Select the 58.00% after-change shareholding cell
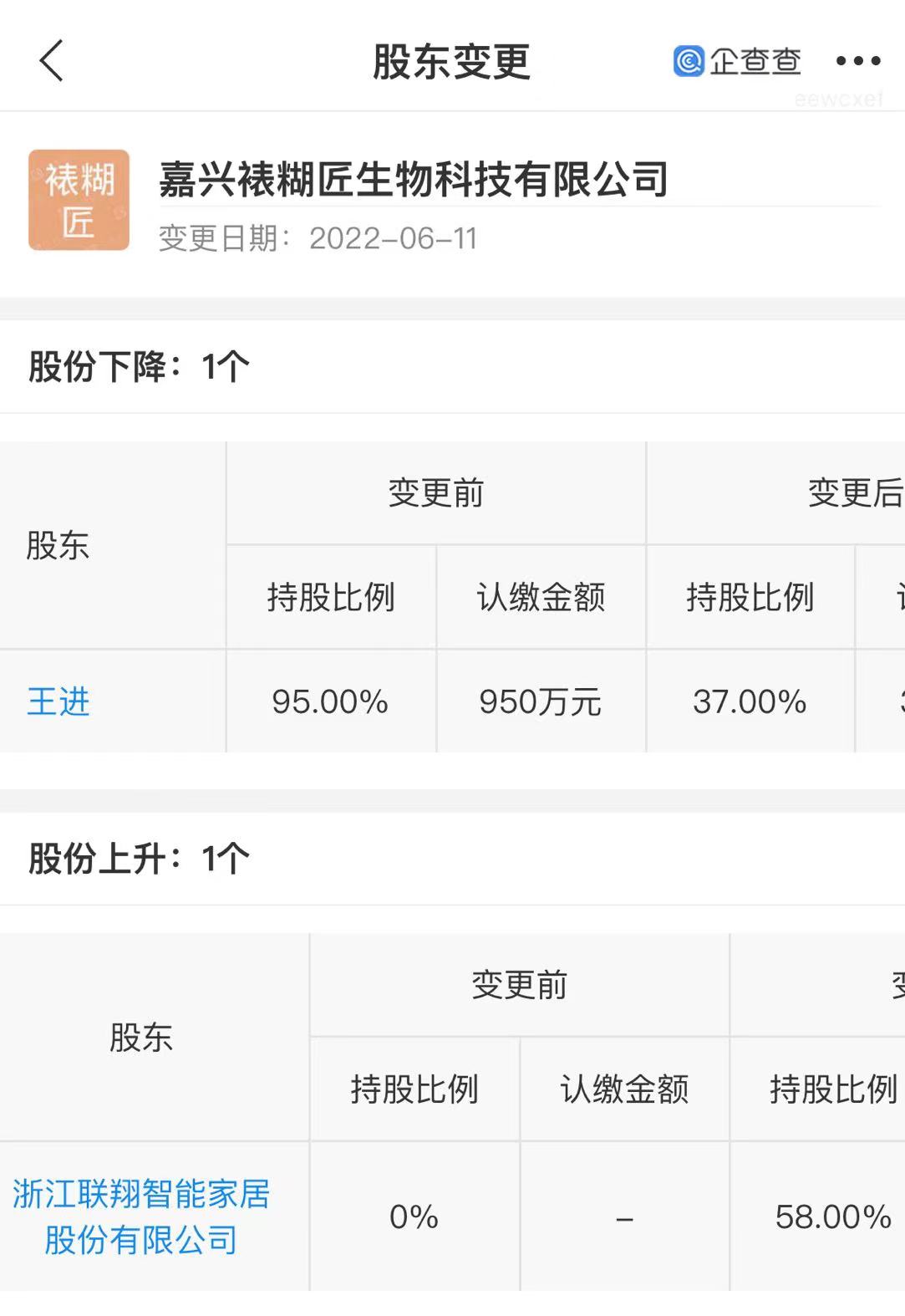905x1316 pixels. [818, 1217]
